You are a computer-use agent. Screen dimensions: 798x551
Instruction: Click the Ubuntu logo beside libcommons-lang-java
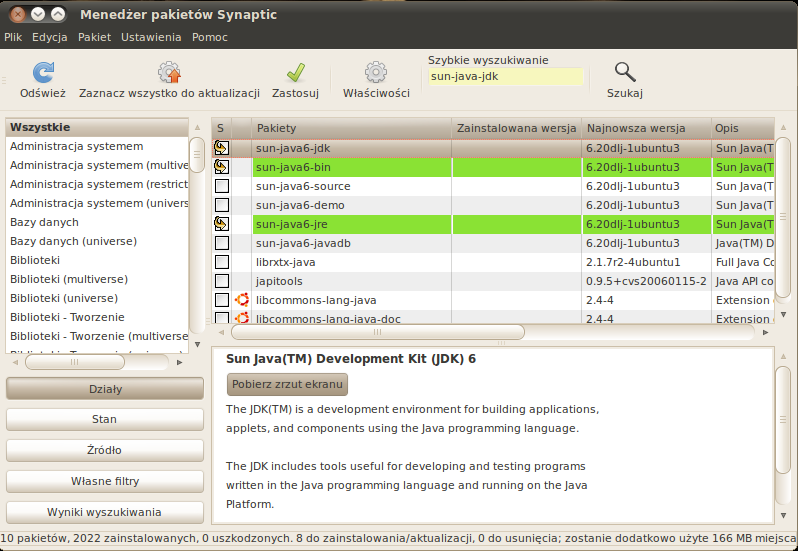[x=242, y=300]
